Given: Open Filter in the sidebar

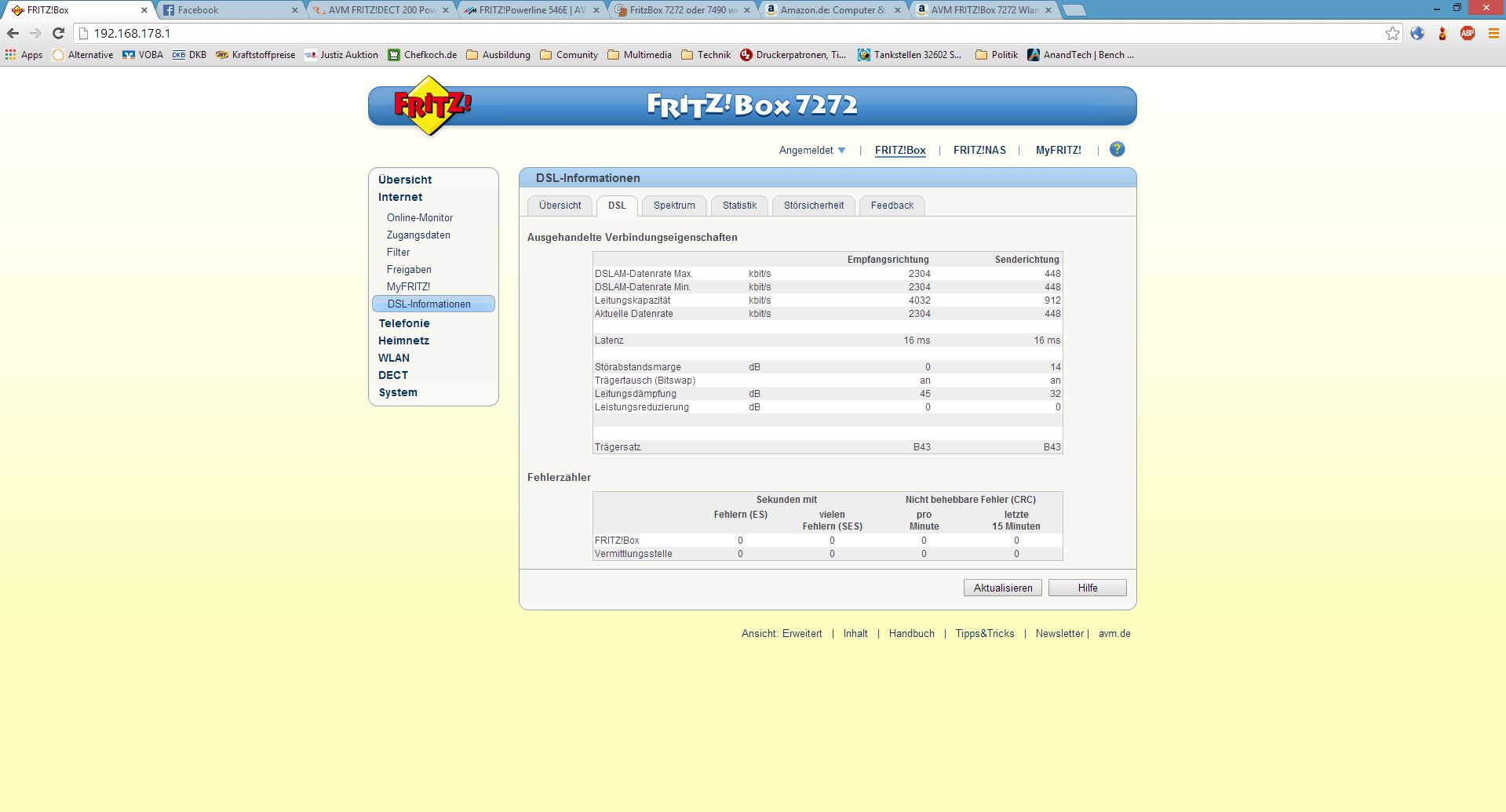Looking at the screenshot, I should coord(398,252).
